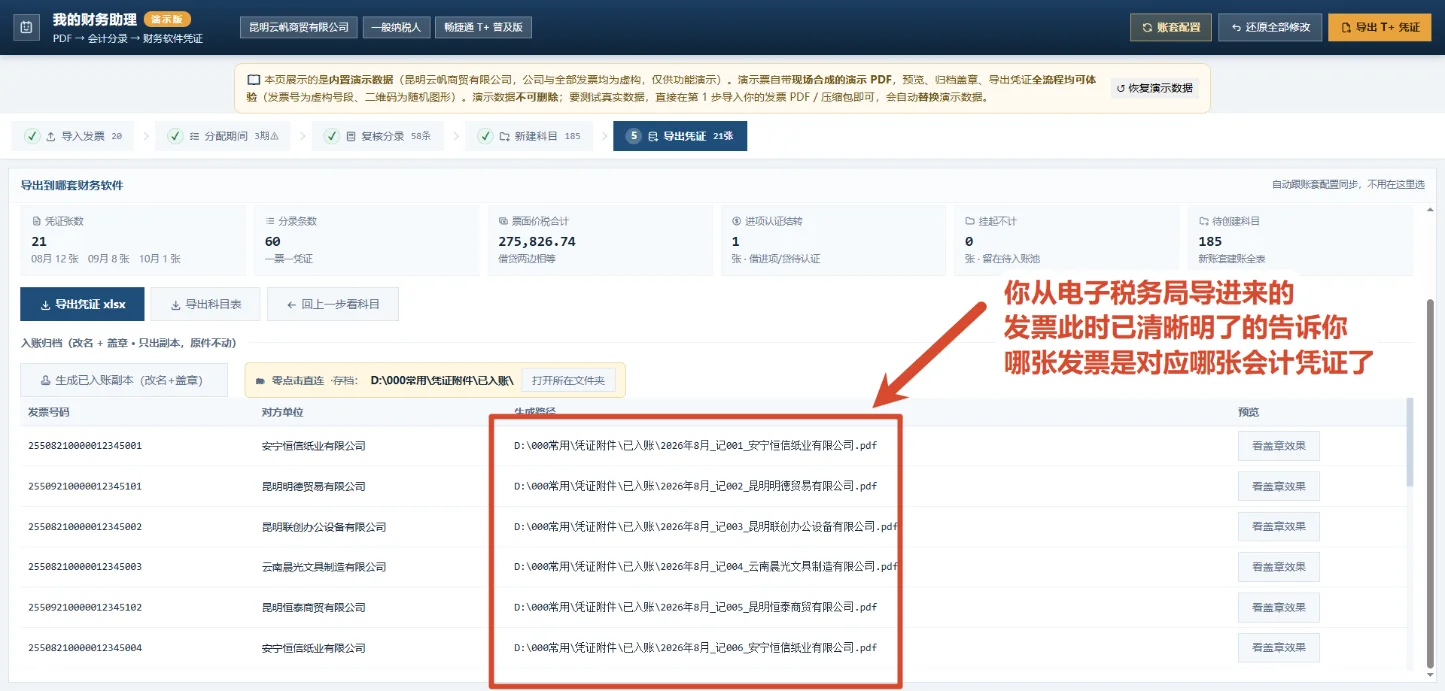Click 还原全部修改 button
Screen dimensions: 1445x691
1270,27
